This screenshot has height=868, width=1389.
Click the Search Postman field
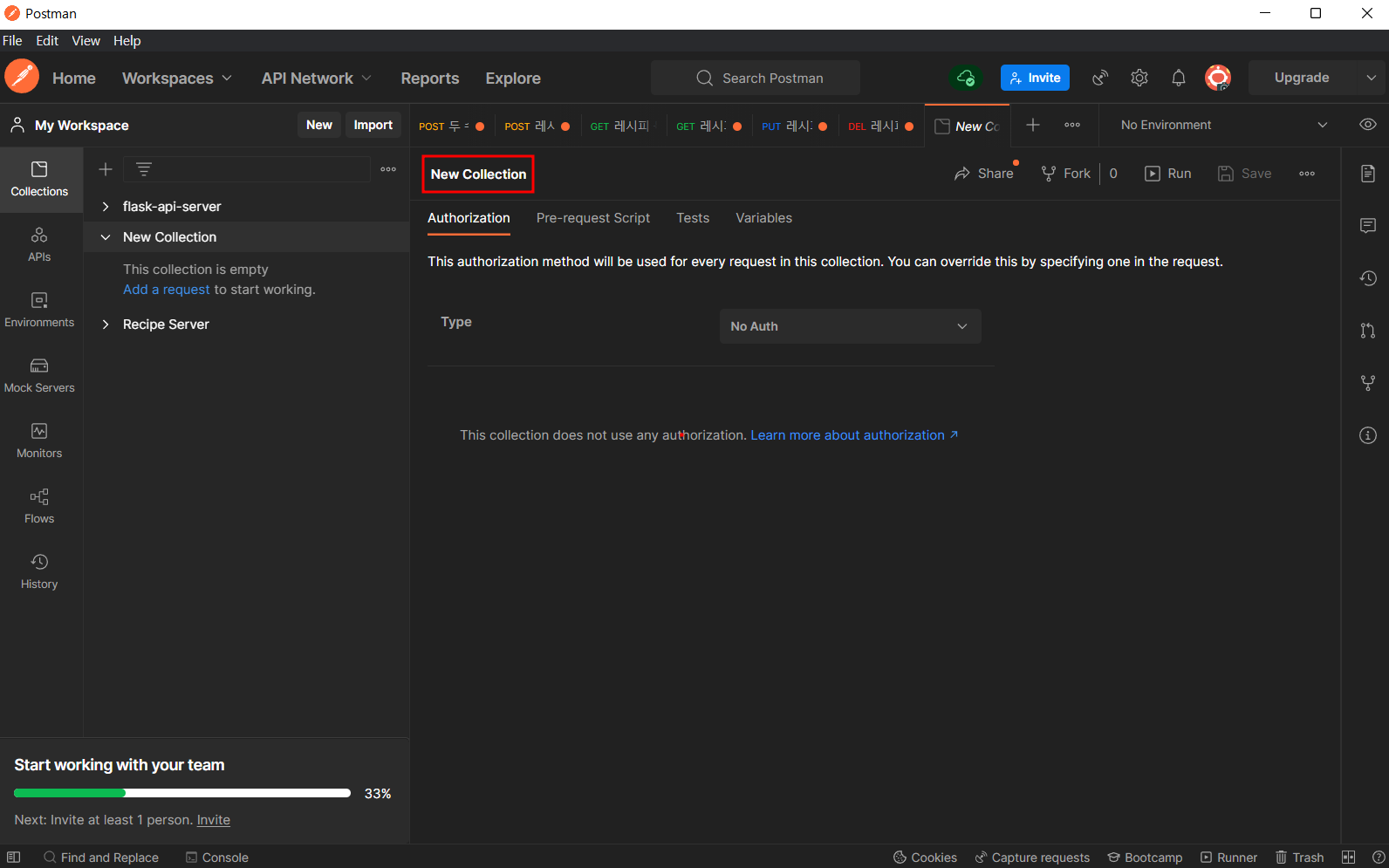[756, 78]
